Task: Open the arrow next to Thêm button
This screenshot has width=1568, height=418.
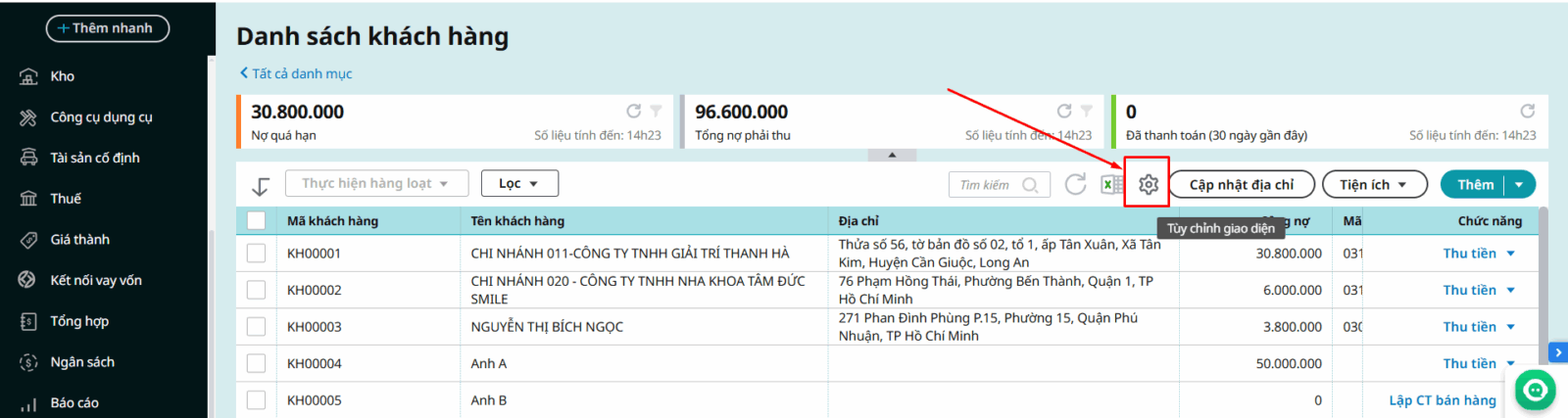Action: click(1520, 184)
